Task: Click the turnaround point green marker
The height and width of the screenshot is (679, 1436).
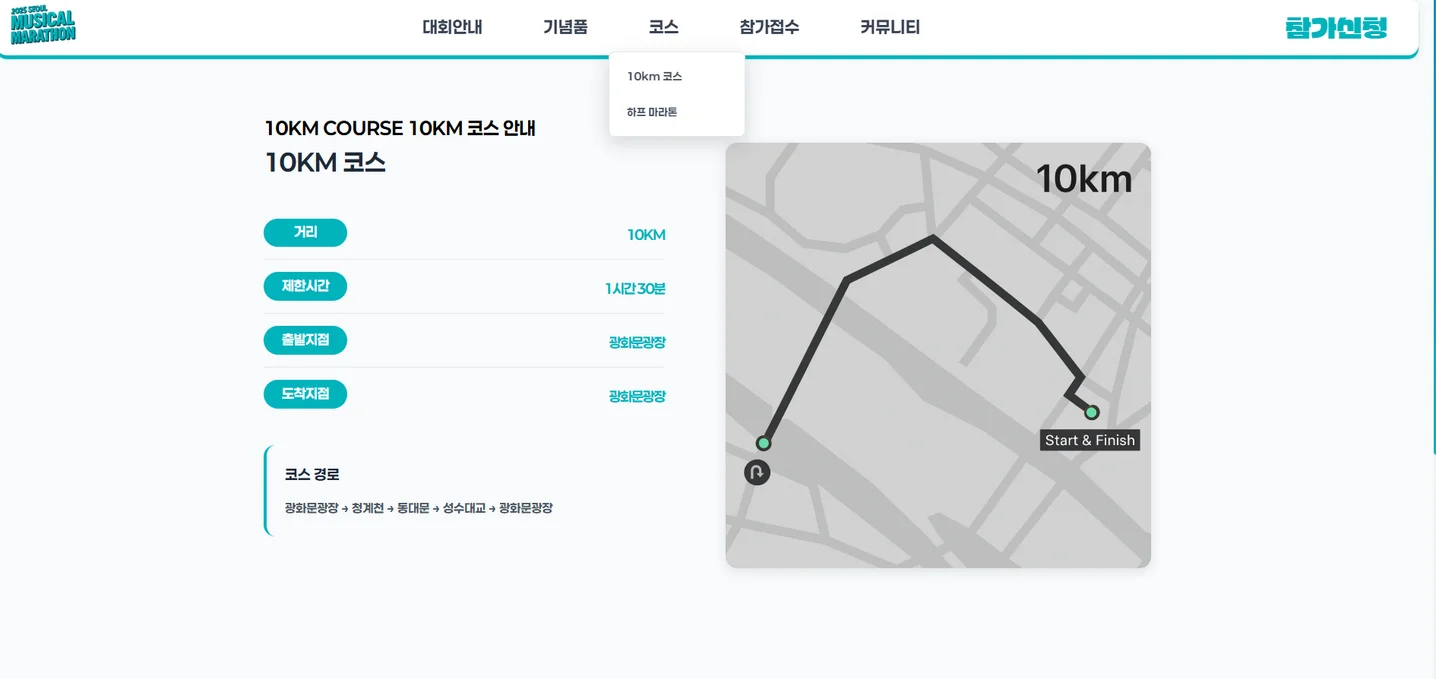Action: (x=764, y=443)
